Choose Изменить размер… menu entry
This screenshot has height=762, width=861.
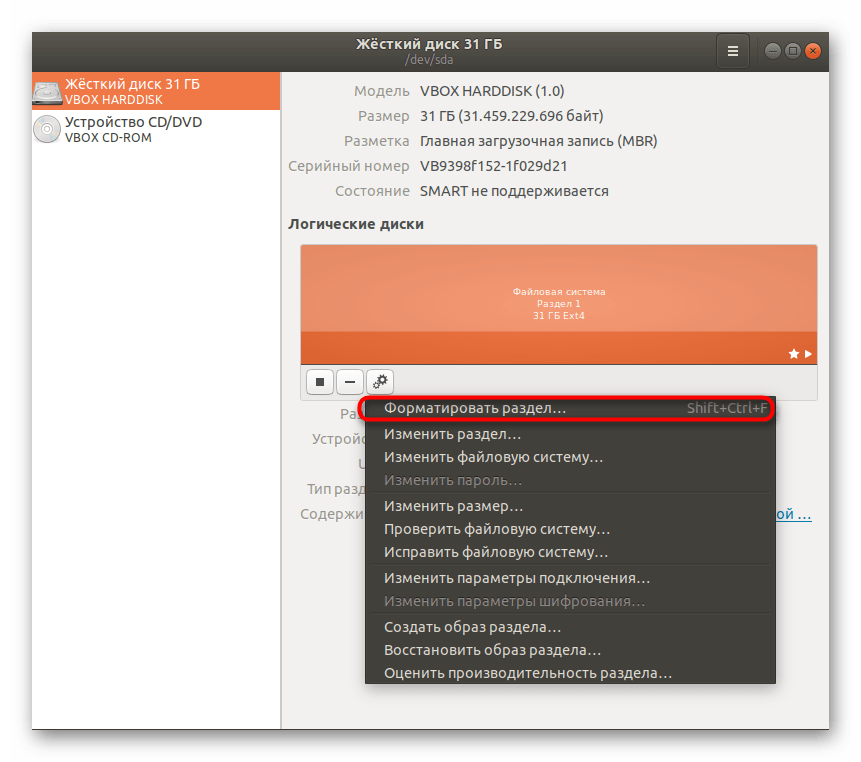click(453, 506)
